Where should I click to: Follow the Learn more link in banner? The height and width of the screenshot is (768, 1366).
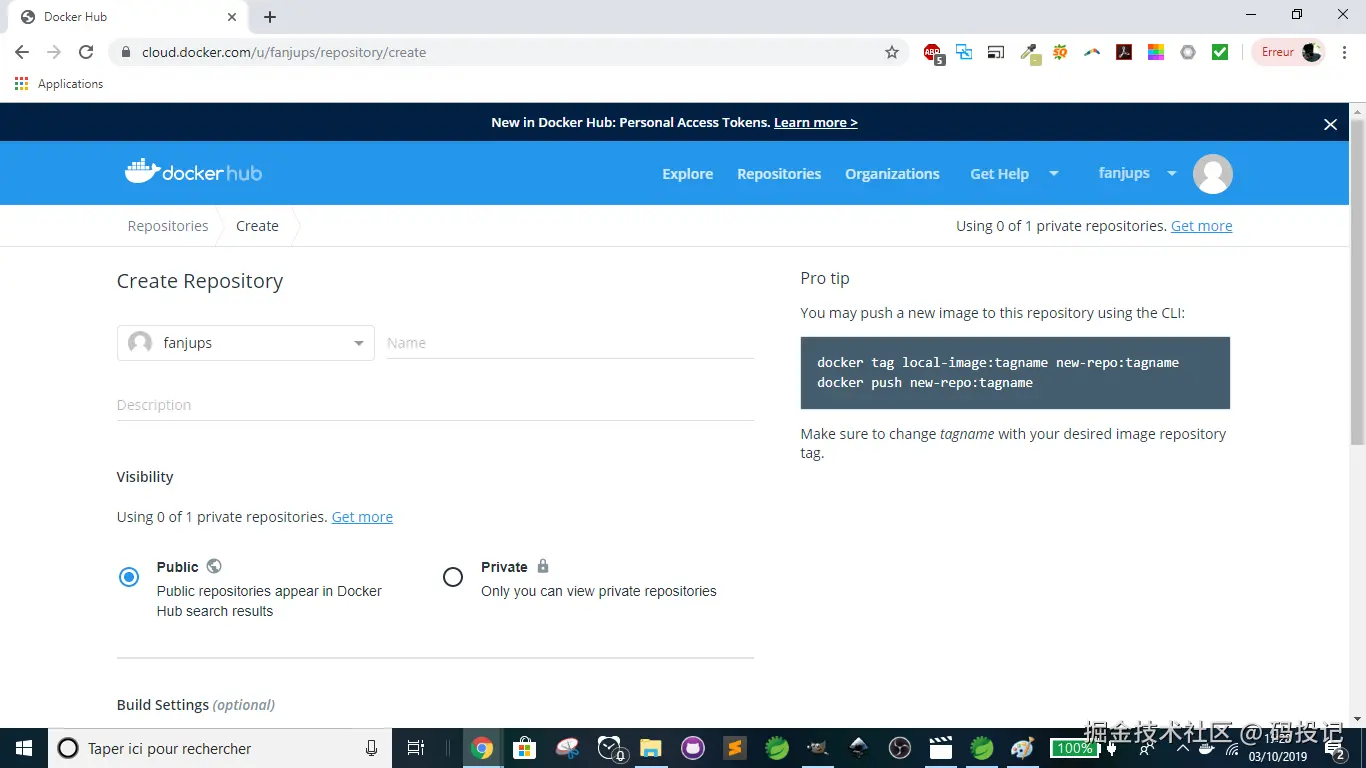(x=815, y=122)
